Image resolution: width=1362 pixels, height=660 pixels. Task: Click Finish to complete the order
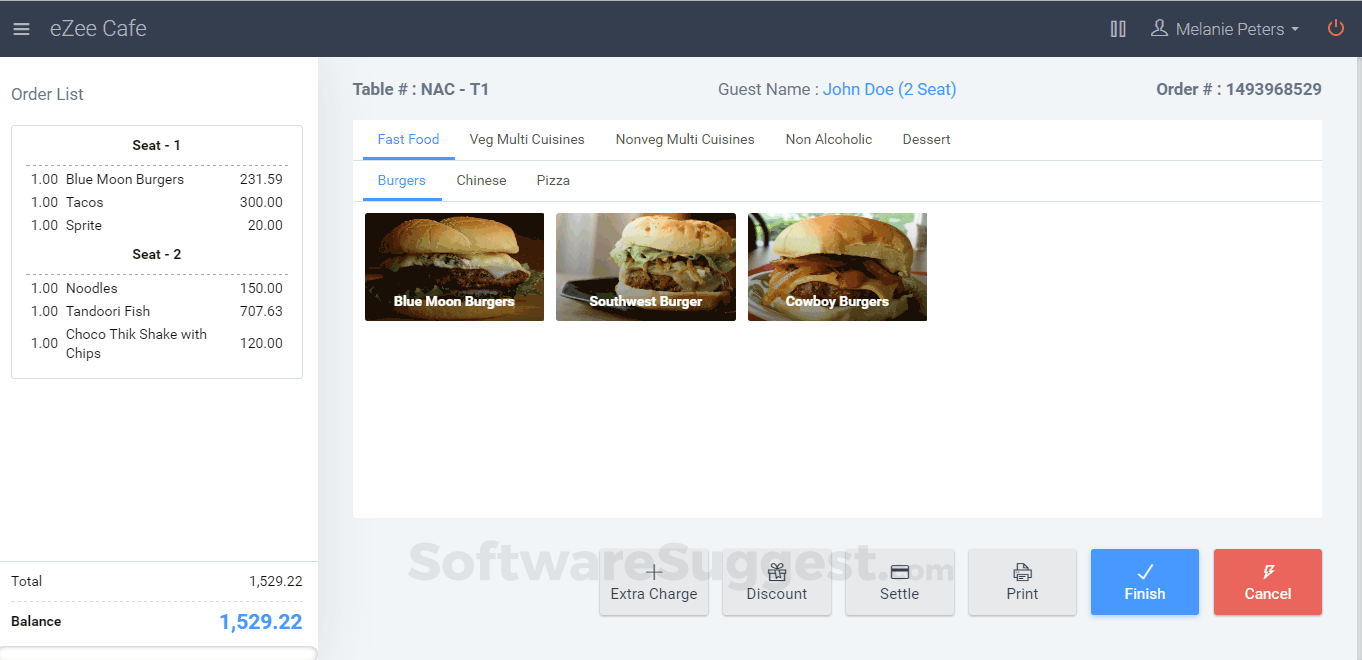click(1144, 582)
